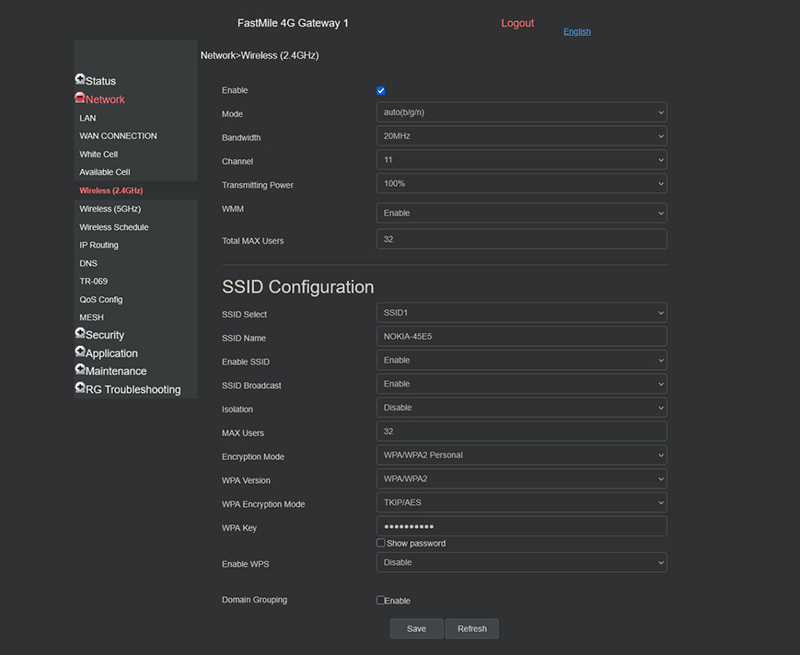
Task: Click the Status section icon in sidebar
Action: [x=80, y=80]
